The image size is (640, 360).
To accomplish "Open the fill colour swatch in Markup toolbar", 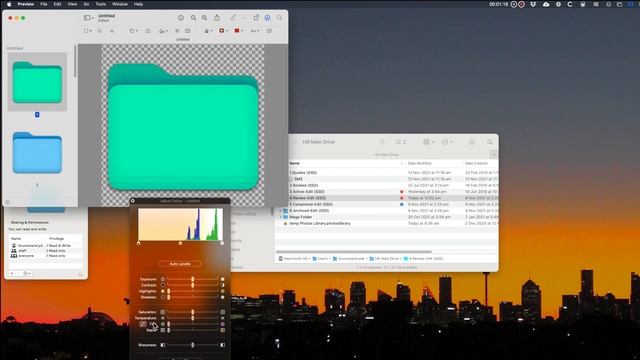I will click(x=238, y=31).
